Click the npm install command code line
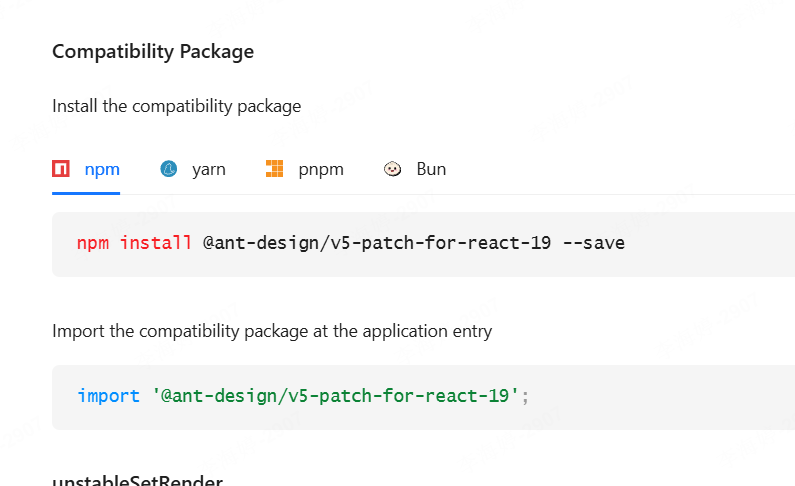The image size is (795, 486). pos(350,243)
